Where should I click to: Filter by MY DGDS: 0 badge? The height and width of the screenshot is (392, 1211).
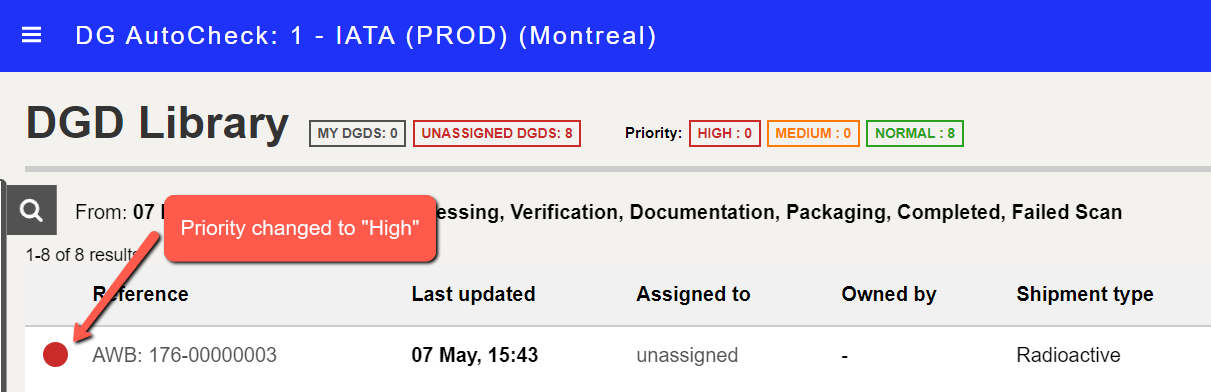click(x=358, y=133)
